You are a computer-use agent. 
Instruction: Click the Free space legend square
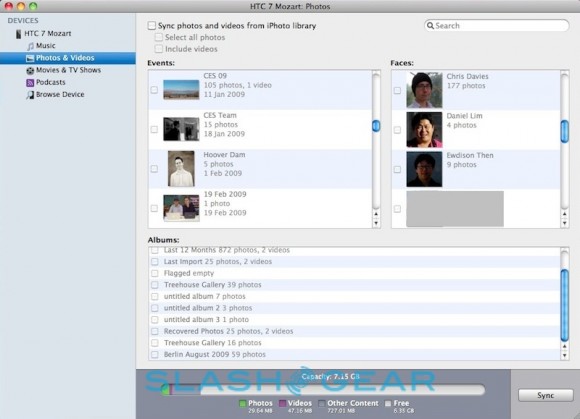[x=388, y=403]
